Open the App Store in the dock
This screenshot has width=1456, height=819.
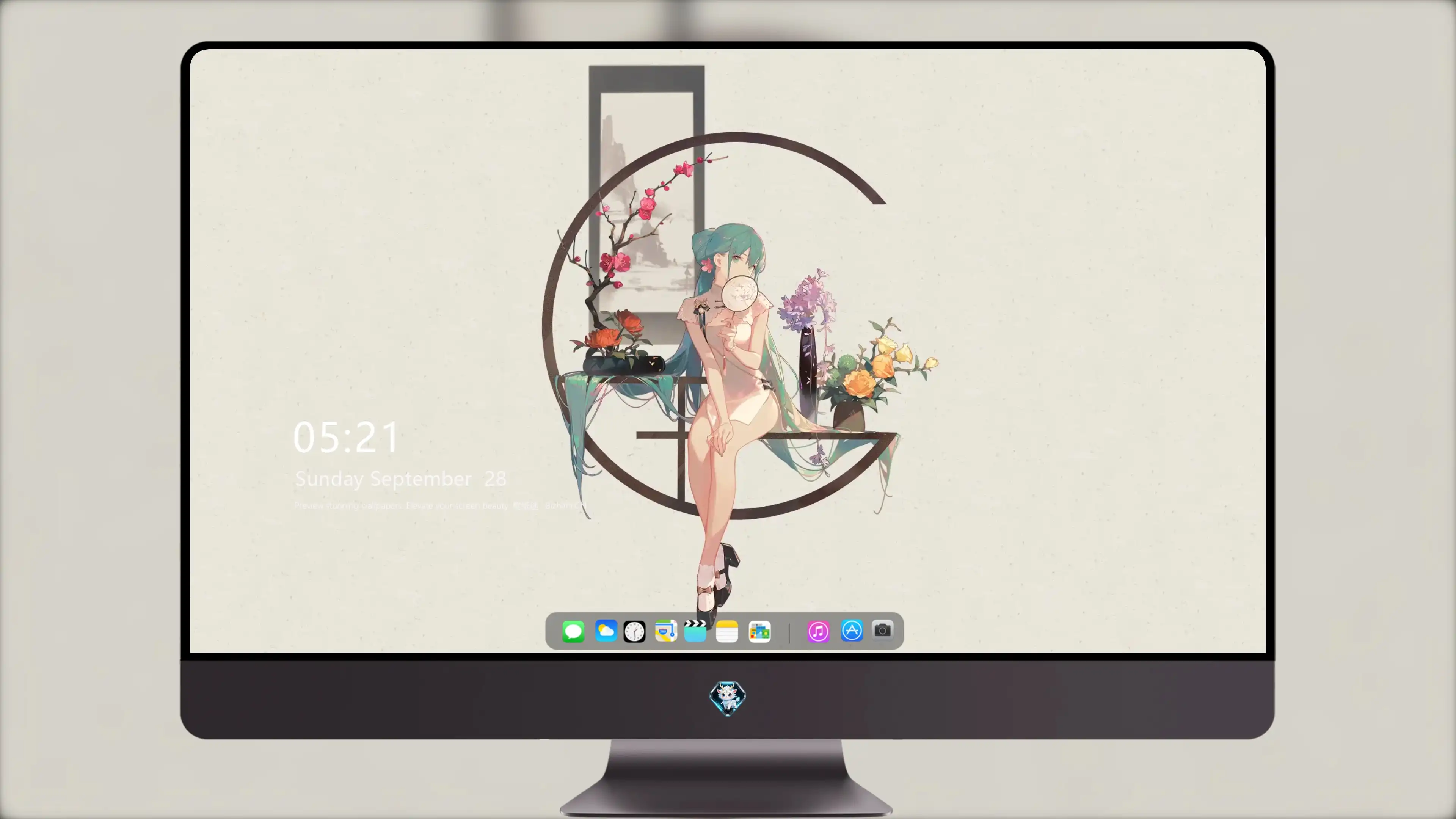[852, 631]
